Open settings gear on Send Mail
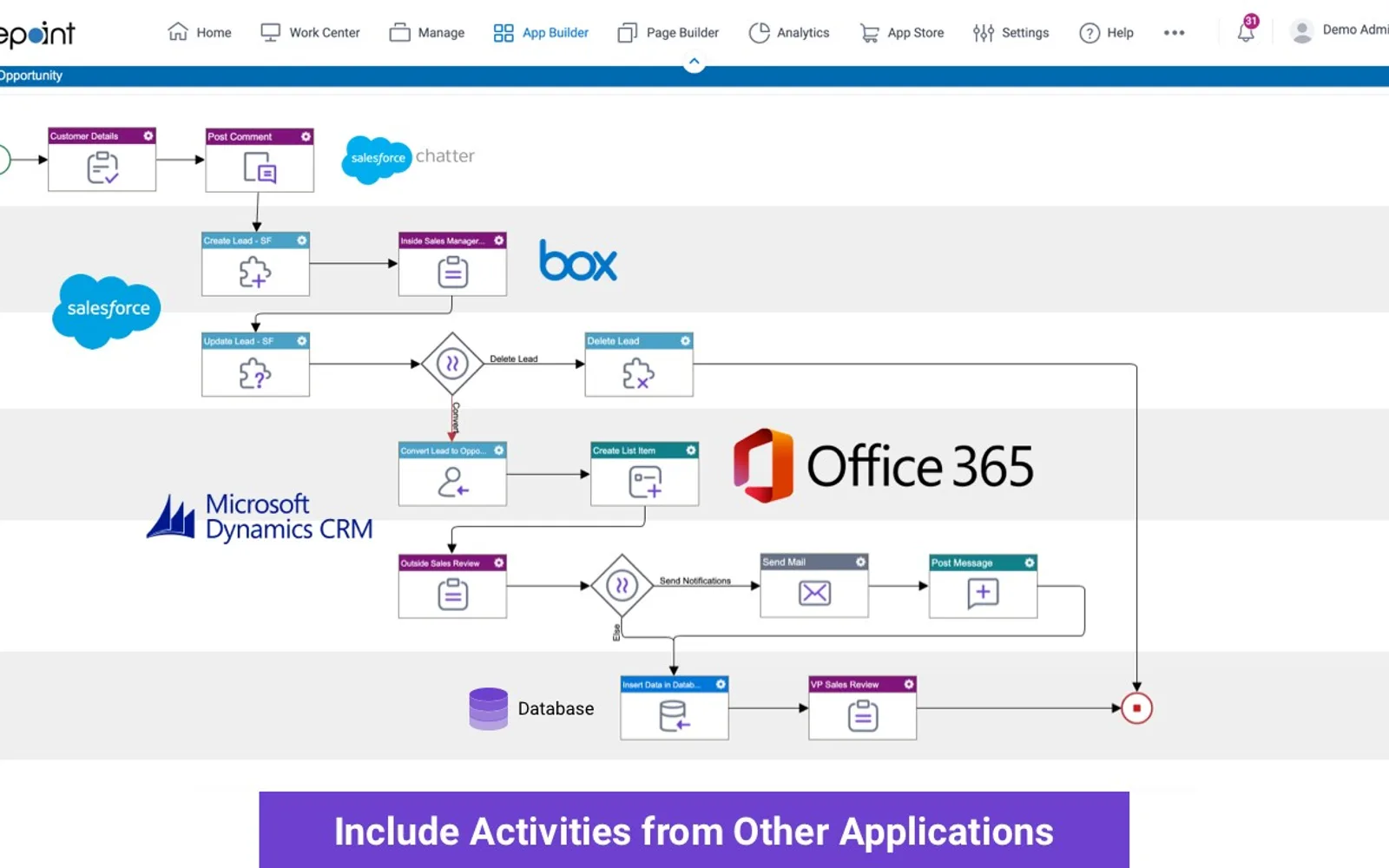Screen dimensions: 1389x868 pos(860,562)
